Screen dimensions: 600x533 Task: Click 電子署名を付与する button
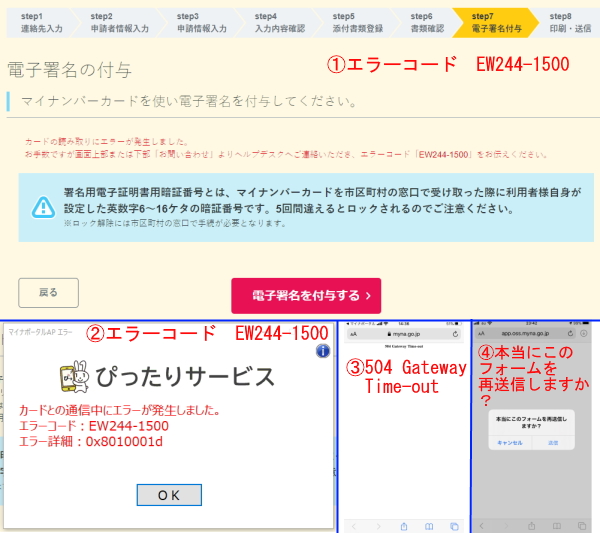[306, 296]
